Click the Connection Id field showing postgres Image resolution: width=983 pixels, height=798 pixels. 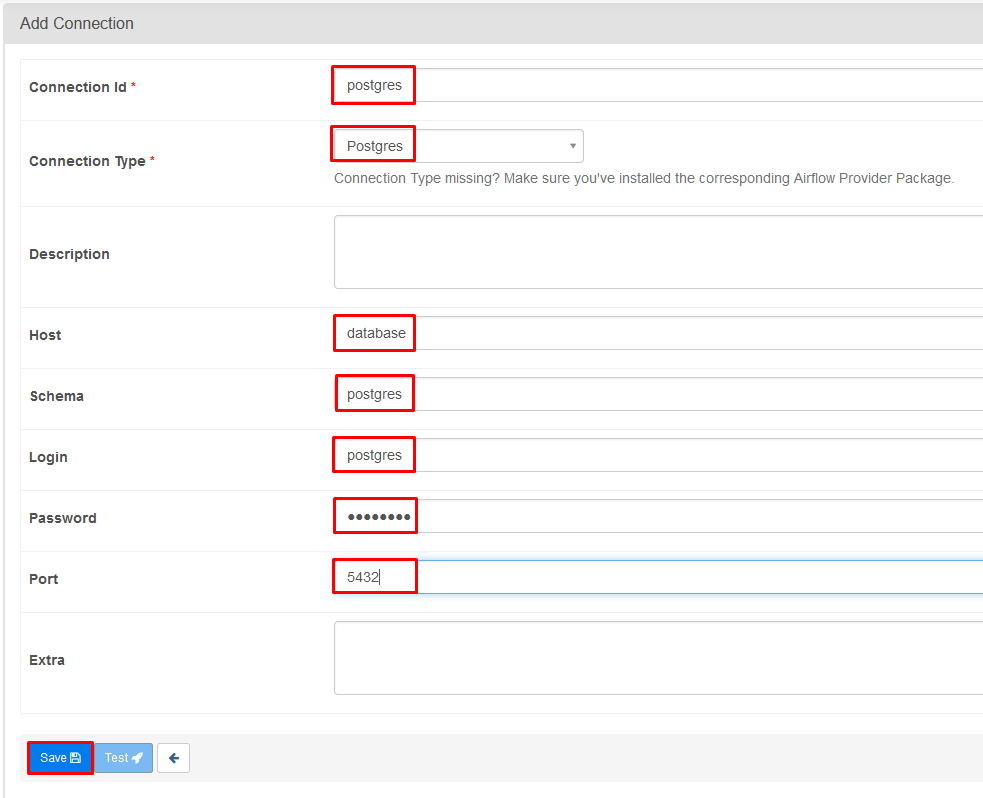(x=373, y=85)
